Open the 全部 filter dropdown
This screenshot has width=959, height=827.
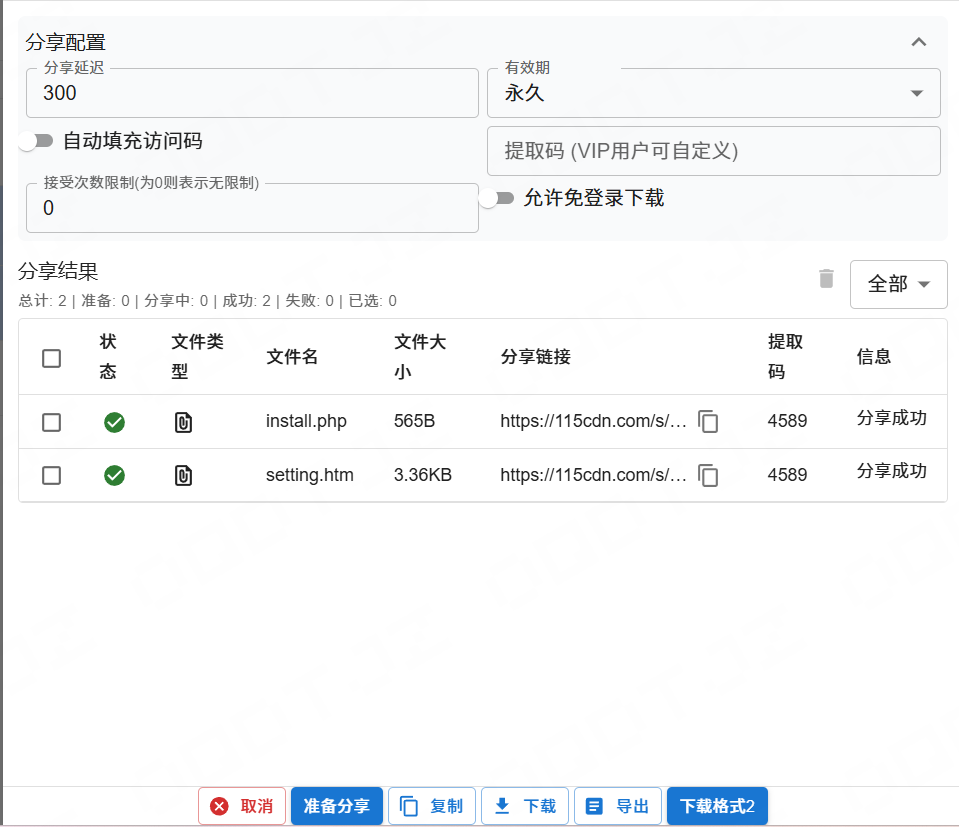tap(897, 284)
